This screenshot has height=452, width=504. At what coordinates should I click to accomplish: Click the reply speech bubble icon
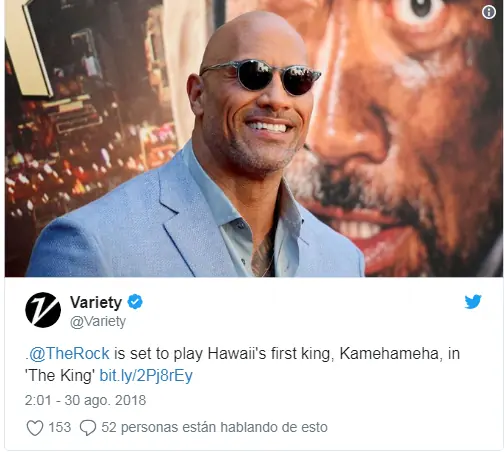(x=88, y=428)
